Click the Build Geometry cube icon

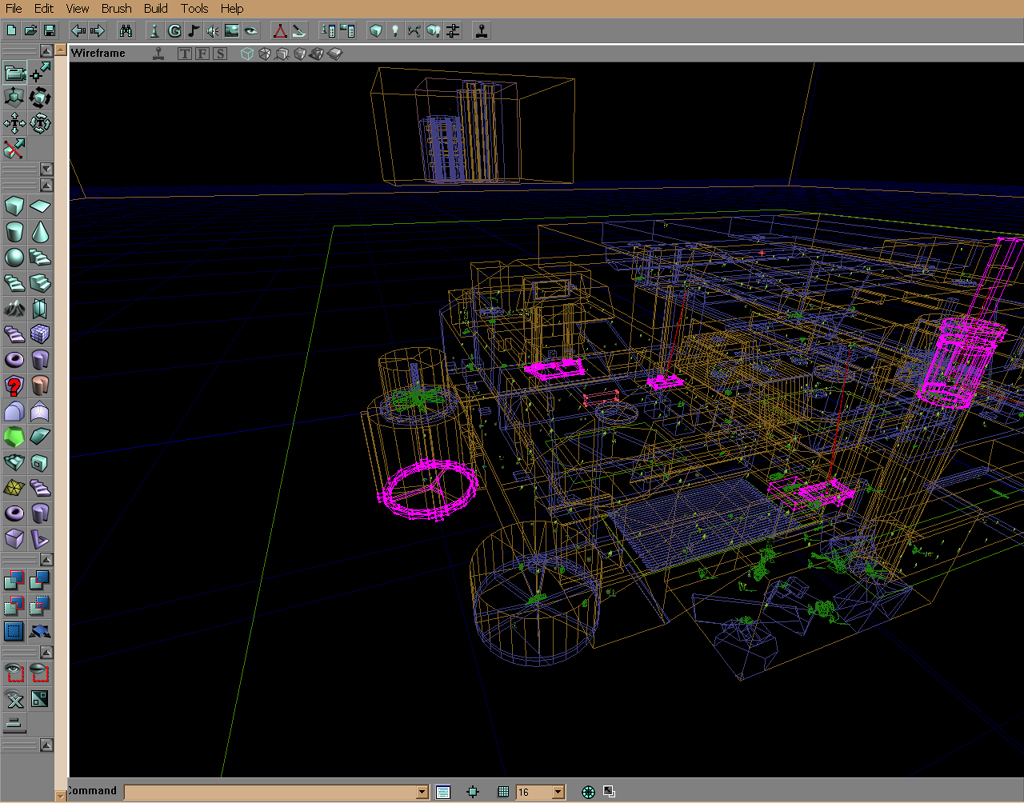click(x=375, y=31)
